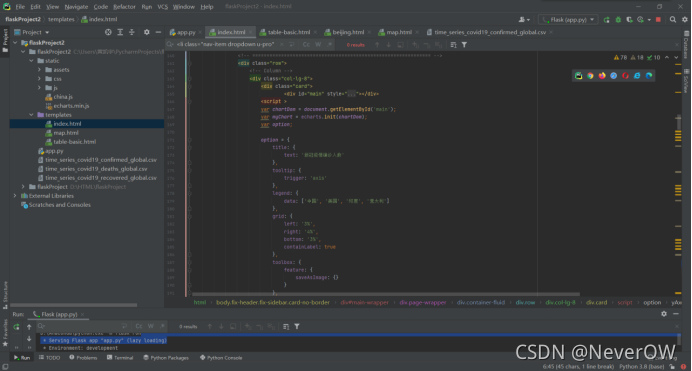Open page in built-in PyCharm preview
The image size is (692, 371).
click(x=578, y=76)
